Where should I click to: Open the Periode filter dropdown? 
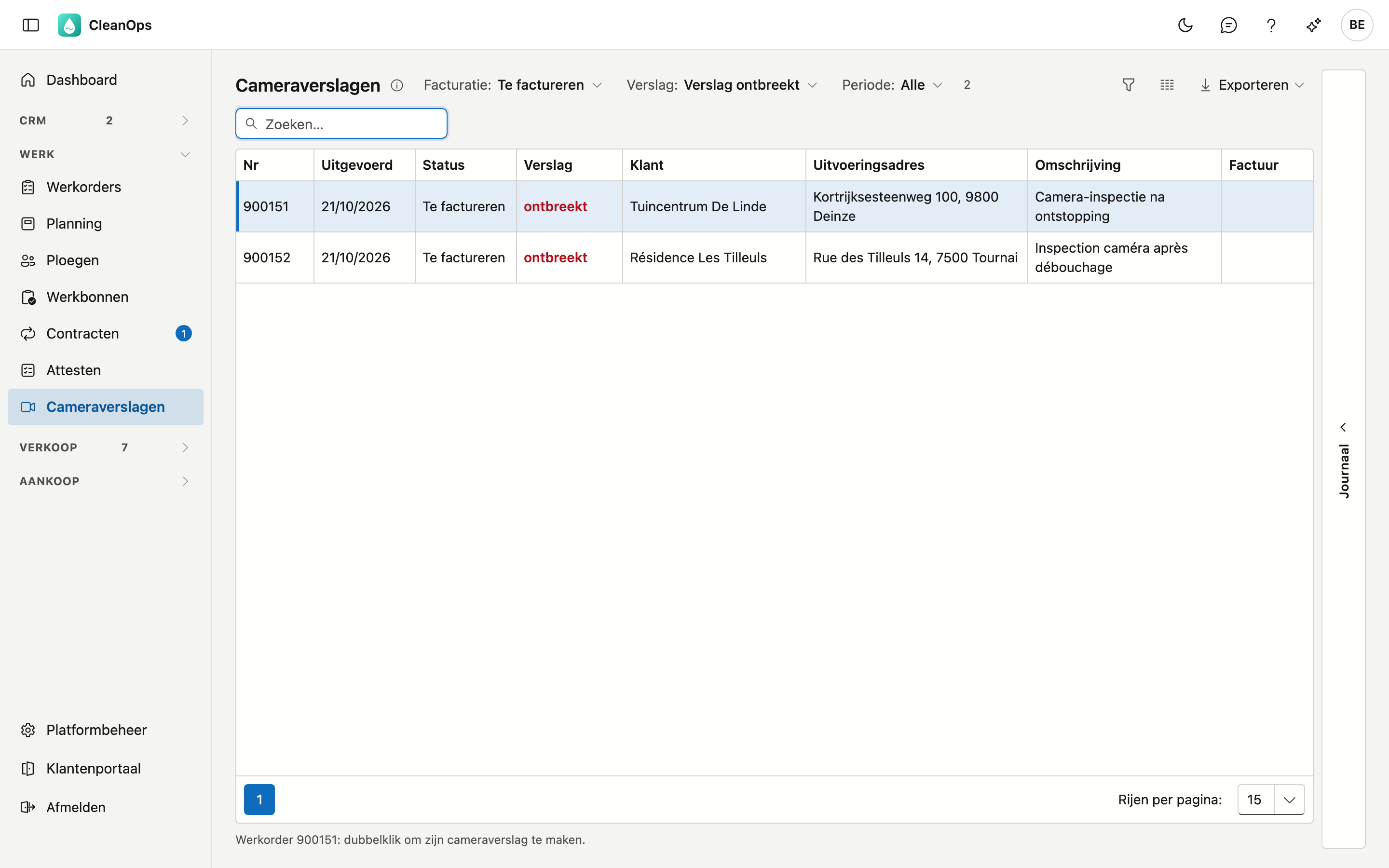pyautogui.click(x=892, y=85)
